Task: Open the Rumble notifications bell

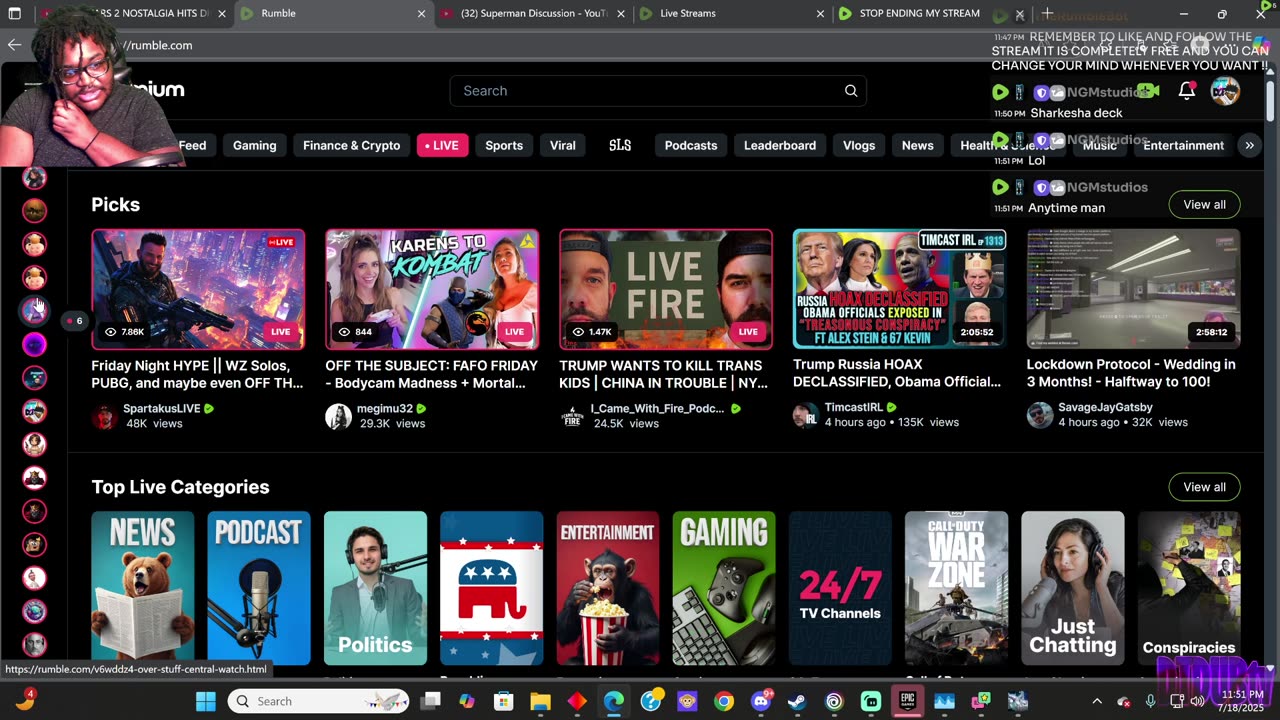Action: [x=1187, y=91]
